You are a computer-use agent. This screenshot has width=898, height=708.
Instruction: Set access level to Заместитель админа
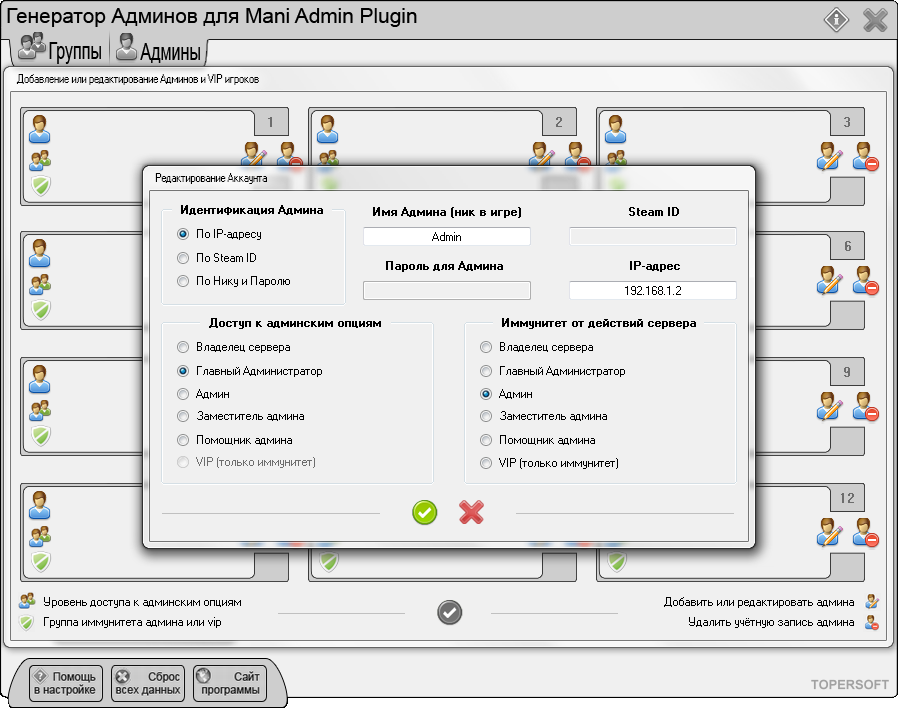(241, 416)
